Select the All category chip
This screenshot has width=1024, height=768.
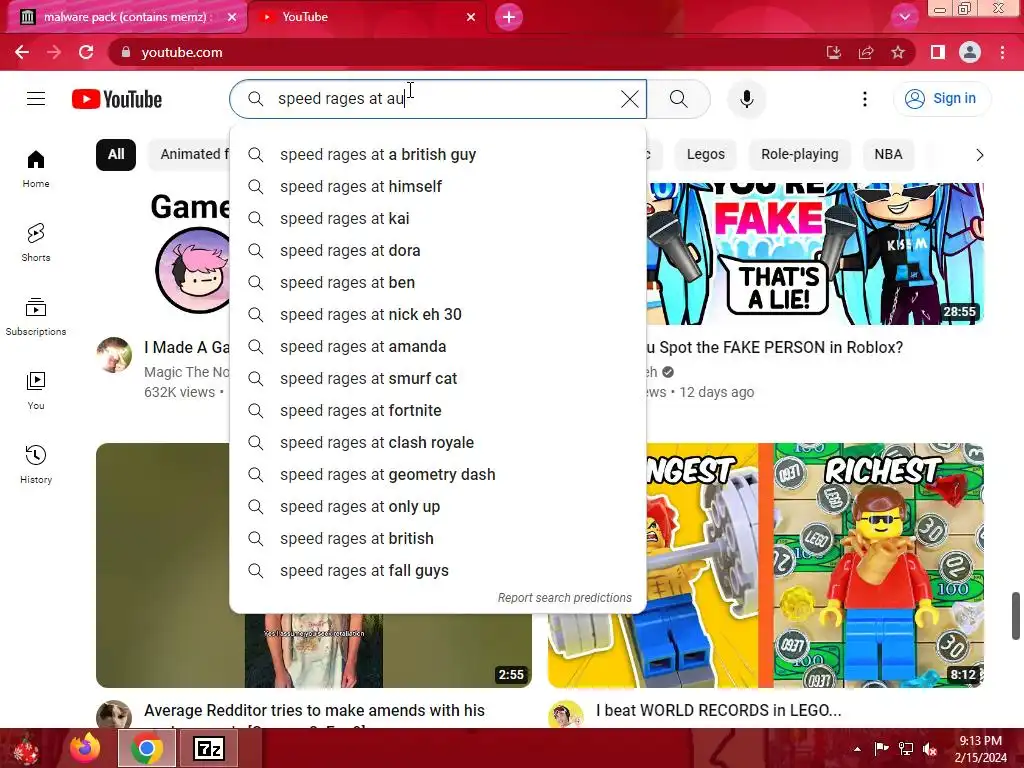(x=116, y=155)
